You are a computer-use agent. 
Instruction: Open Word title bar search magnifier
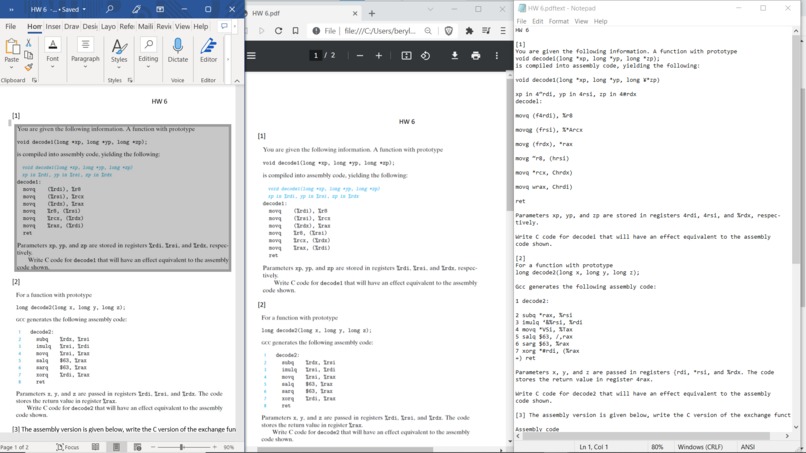tap(109, 9)
